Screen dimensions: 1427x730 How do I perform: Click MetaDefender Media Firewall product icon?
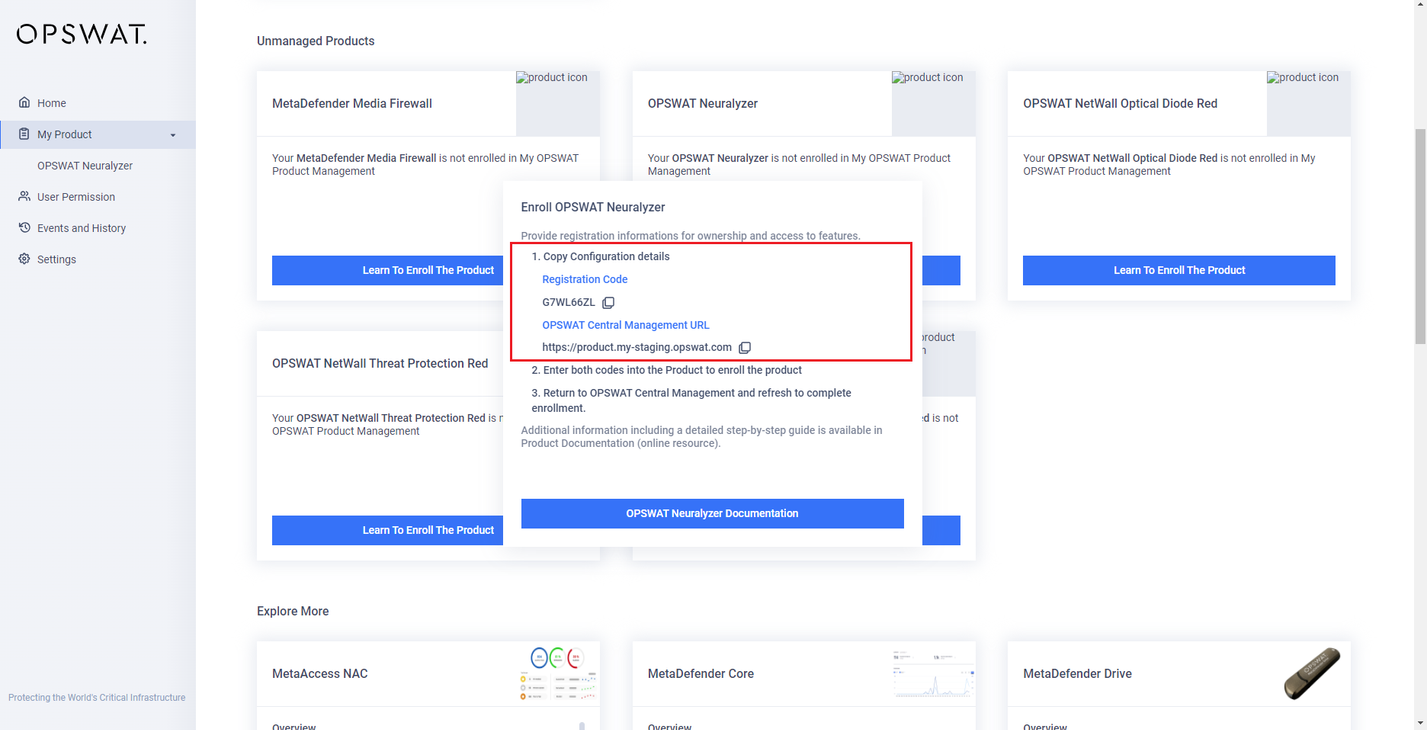pos(558,103)
